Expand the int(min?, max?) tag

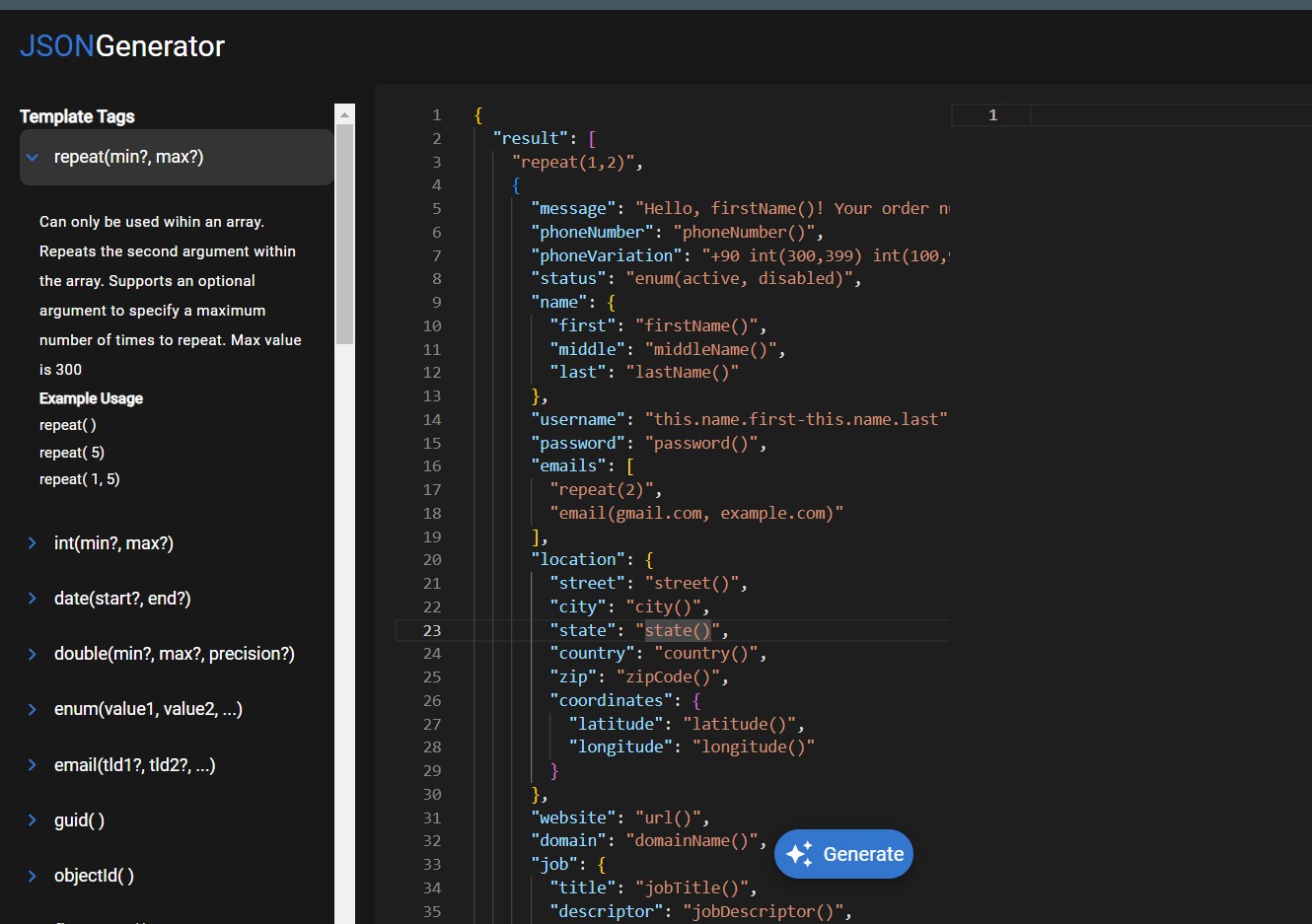177,543
